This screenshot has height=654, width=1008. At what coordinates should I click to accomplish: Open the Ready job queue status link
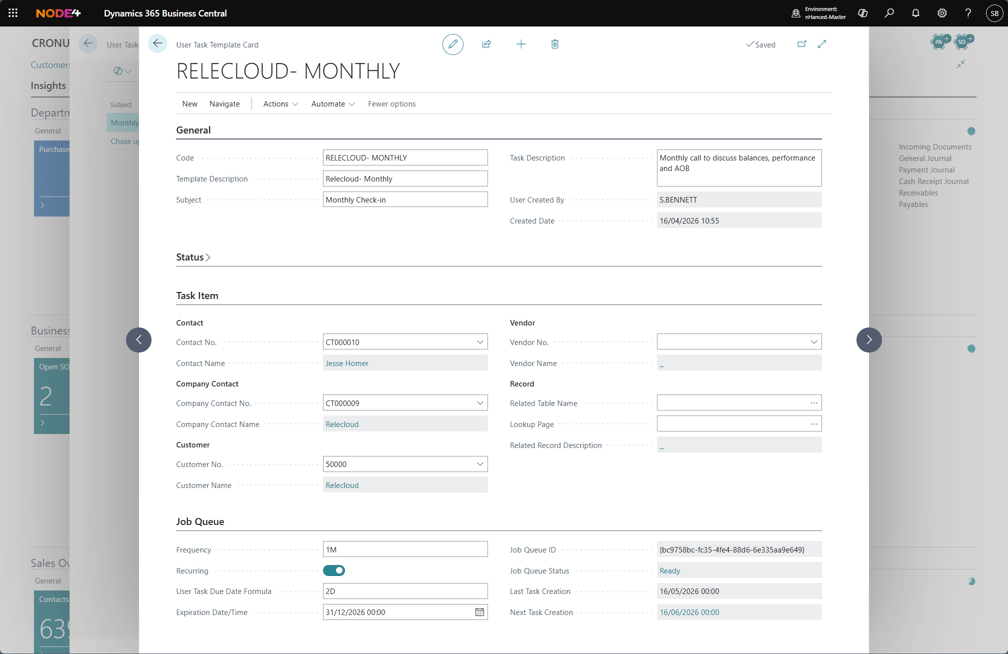pos(670,571)
